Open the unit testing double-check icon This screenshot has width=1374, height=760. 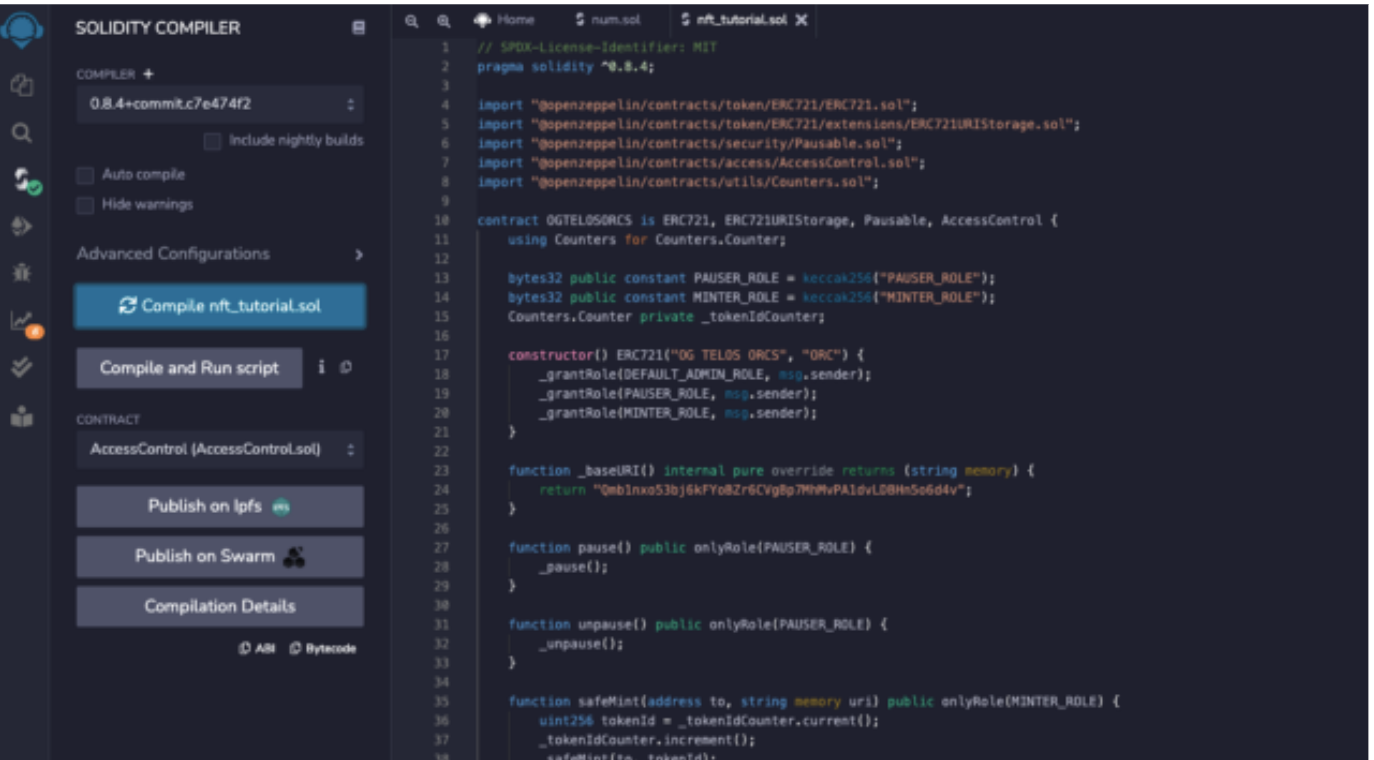click(21, 367)
